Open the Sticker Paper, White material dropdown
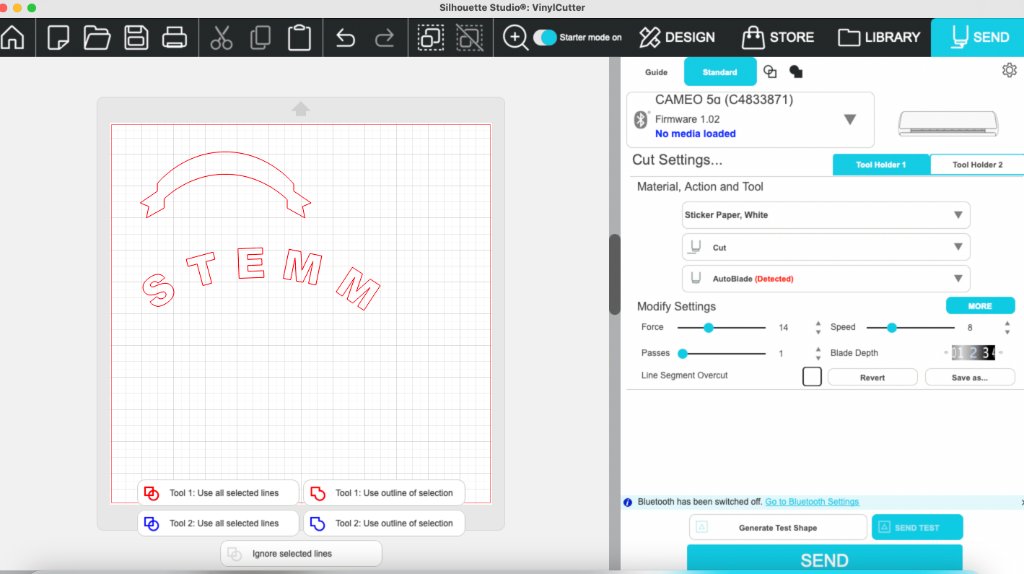The width and height of the screenshot is (1024, 574). [825, 215]
